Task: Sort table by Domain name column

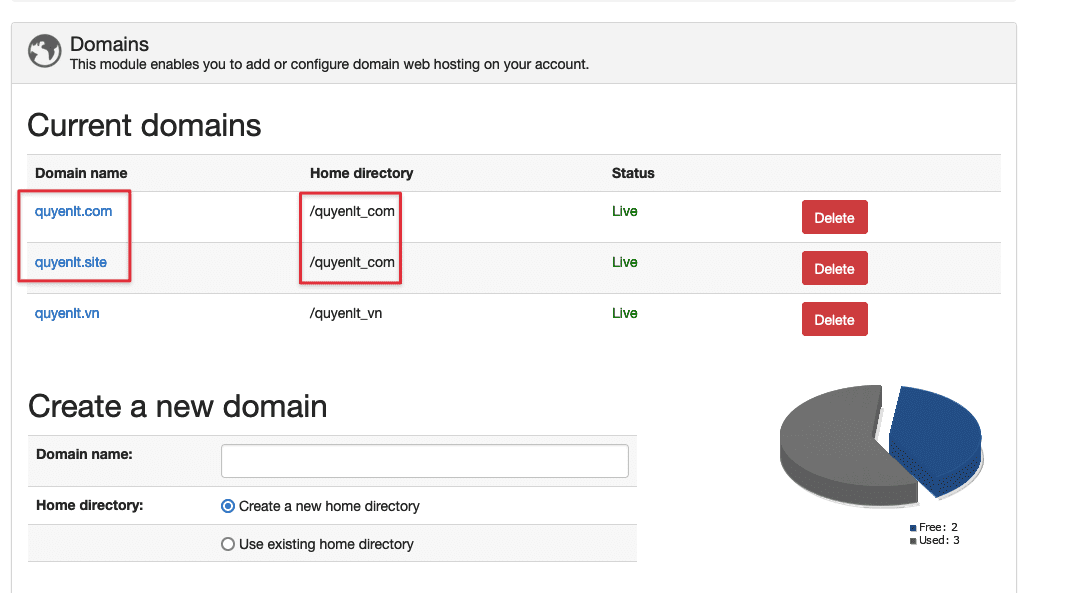Action: tap(80, 172)
